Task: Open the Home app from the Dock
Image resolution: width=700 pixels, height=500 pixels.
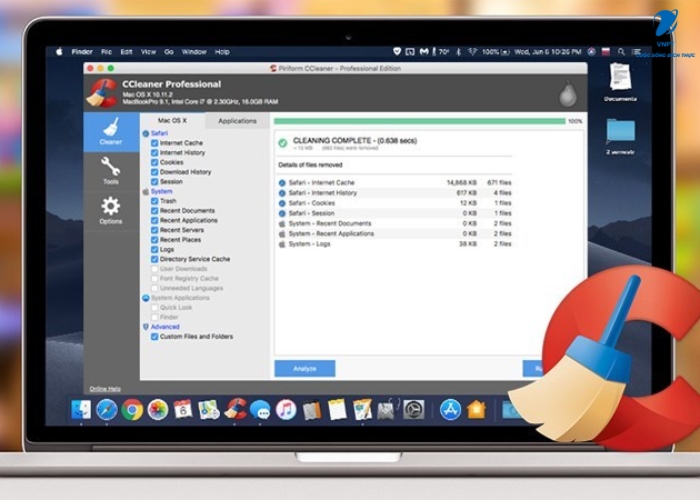Action: (x=476, y=410)
